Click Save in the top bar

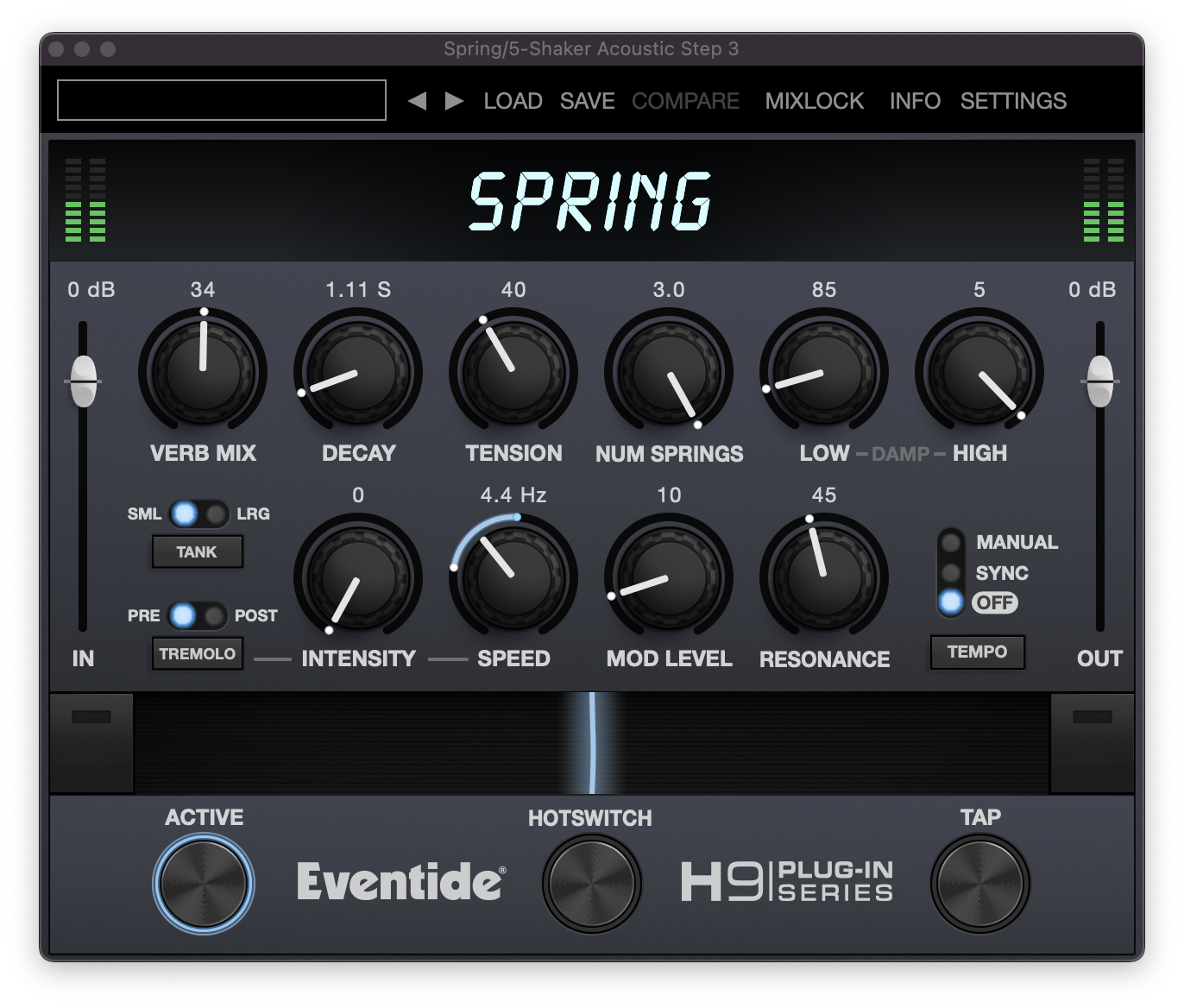pyautogui.click(x=588, y=101)
